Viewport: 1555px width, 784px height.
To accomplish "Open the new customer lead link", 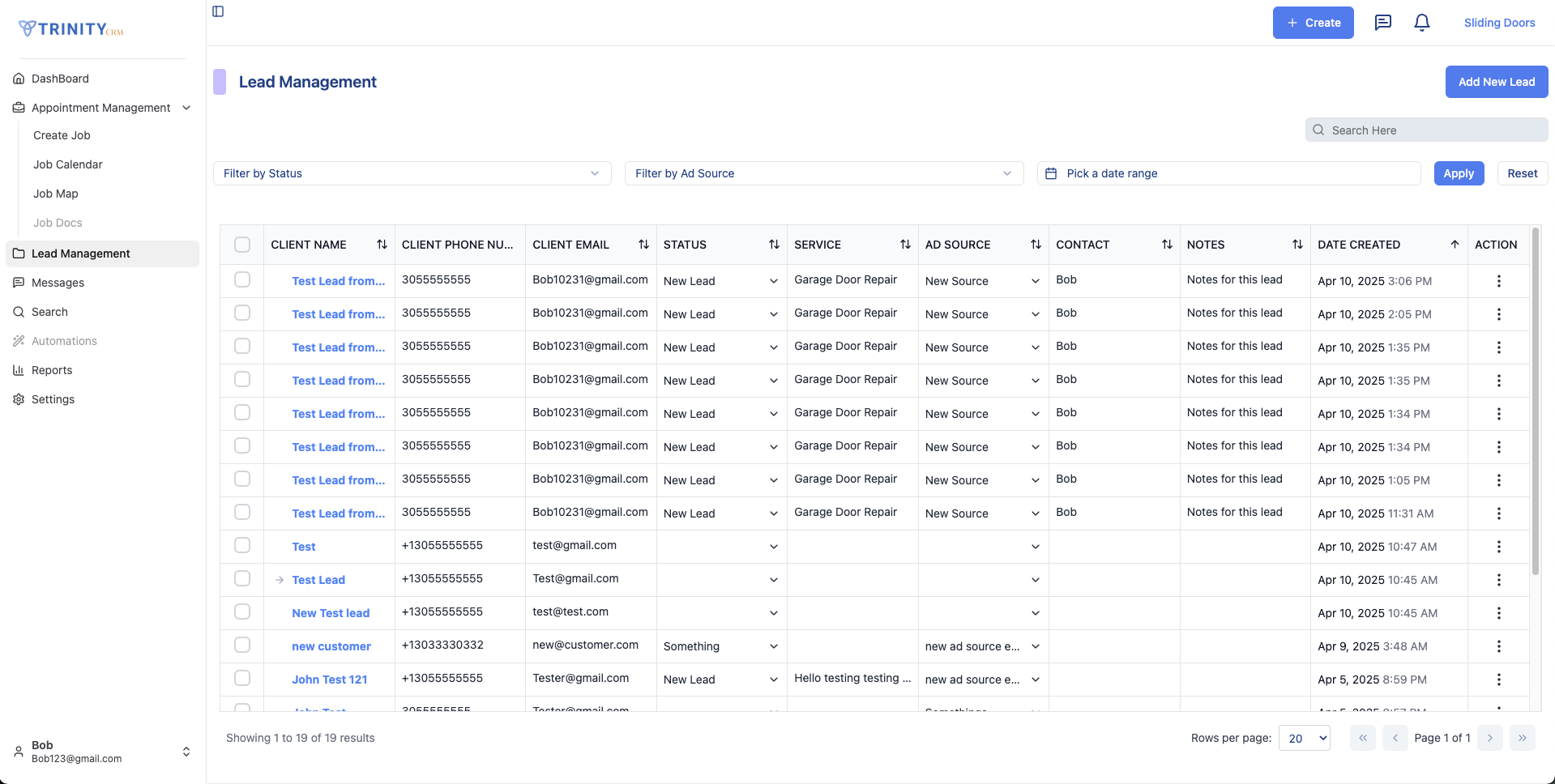I will [331, 646].
